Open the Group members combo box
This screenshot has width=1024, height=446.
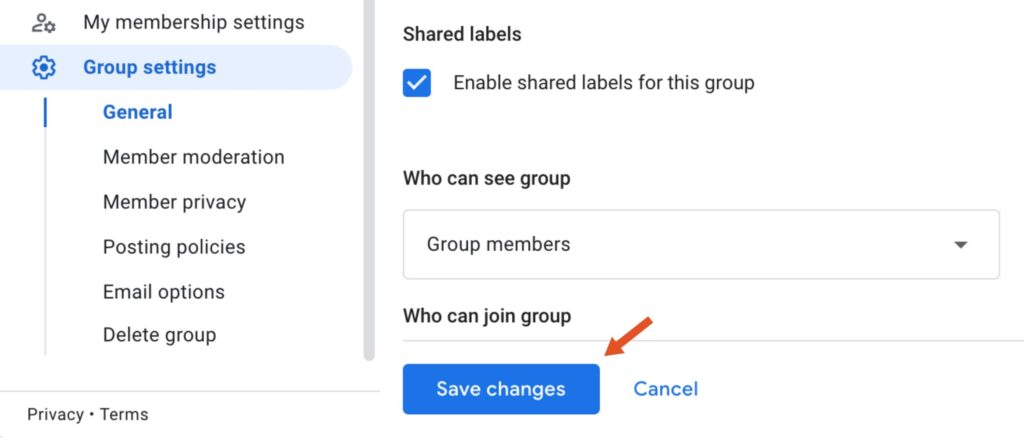click(x=700, y=244)
